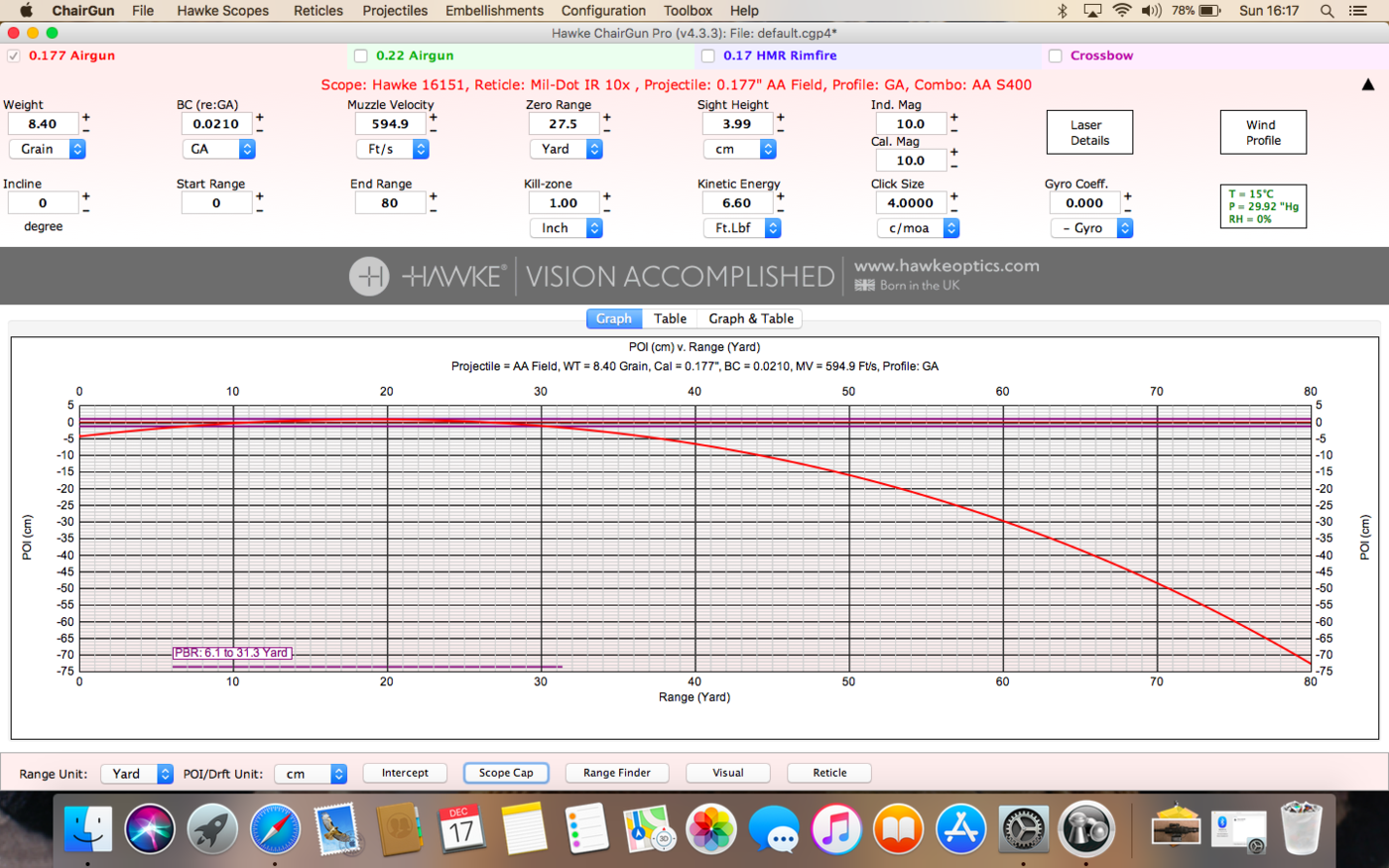1389x868 pixels.
Task: Open Notes icon in dock
Action: click(524, 828)
